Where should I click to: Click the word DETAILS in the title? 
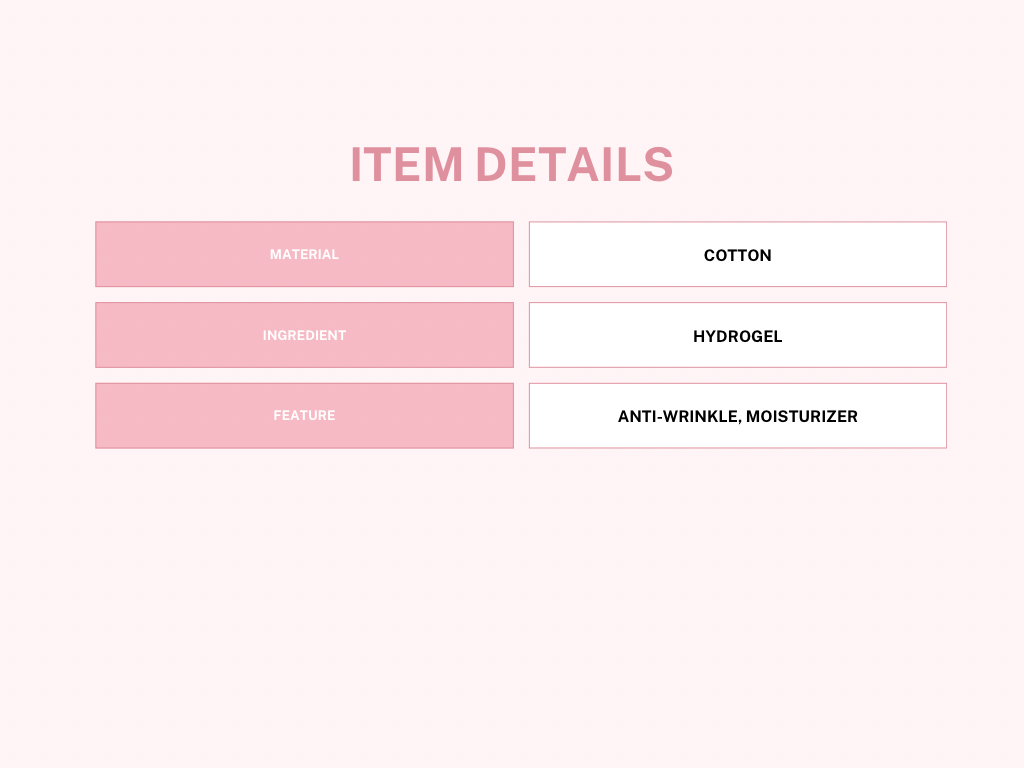point(574,165)
